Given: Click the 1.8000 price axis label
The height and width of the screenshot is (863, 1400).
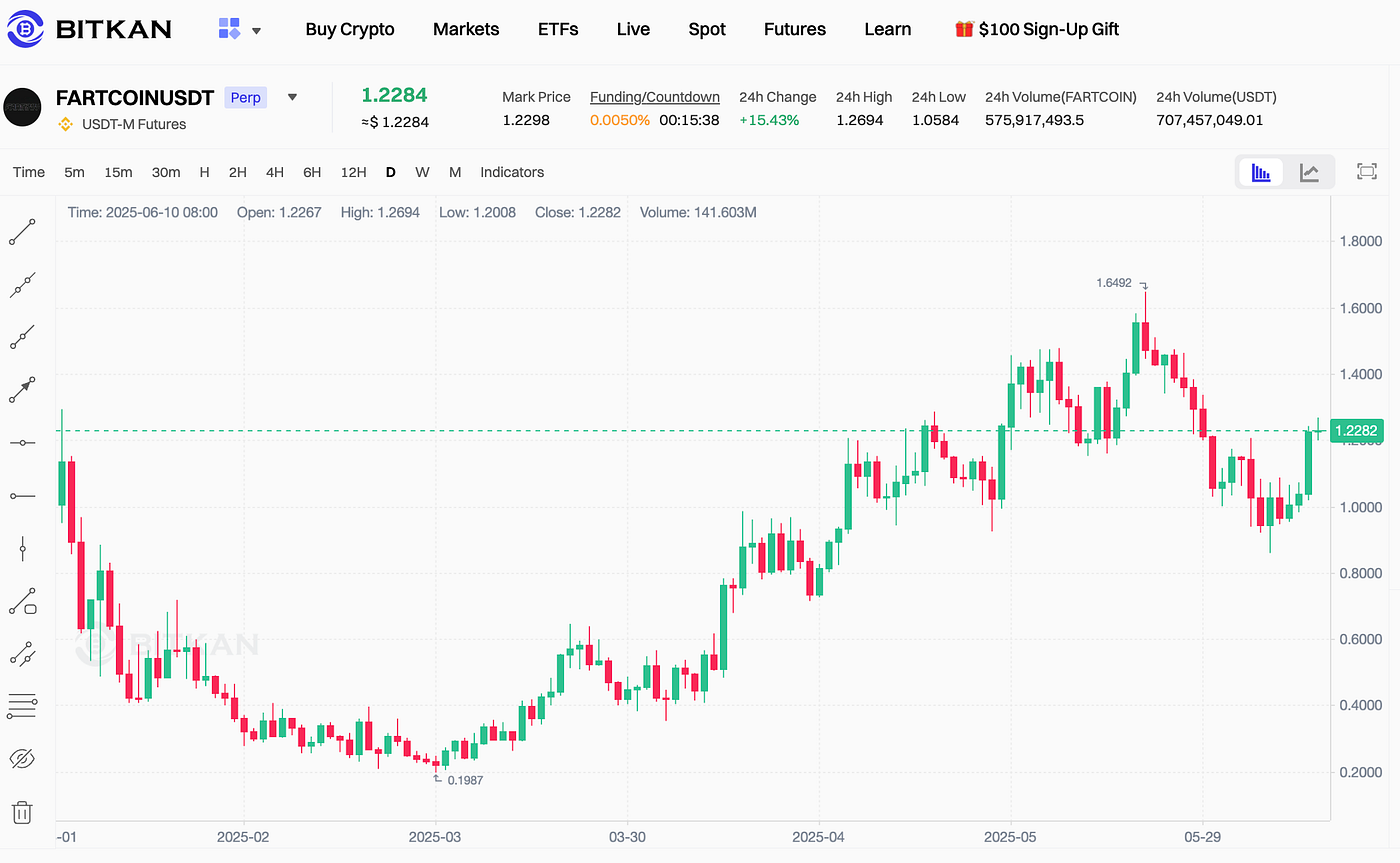Looking at the screenshot, I should (x=1360, y=241).
